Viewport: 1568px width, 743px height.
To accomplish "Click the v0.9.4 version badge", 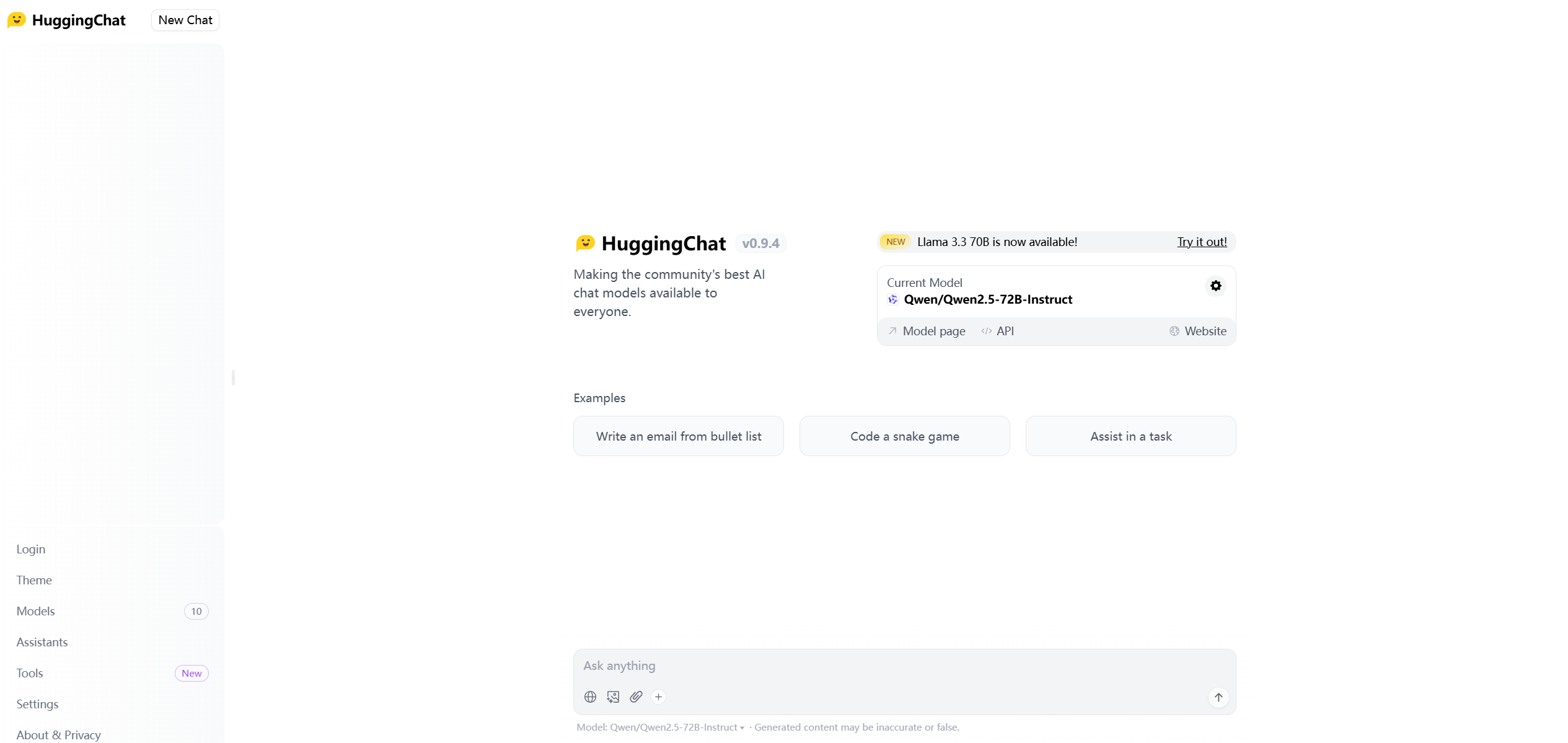I will pos(760,244).
